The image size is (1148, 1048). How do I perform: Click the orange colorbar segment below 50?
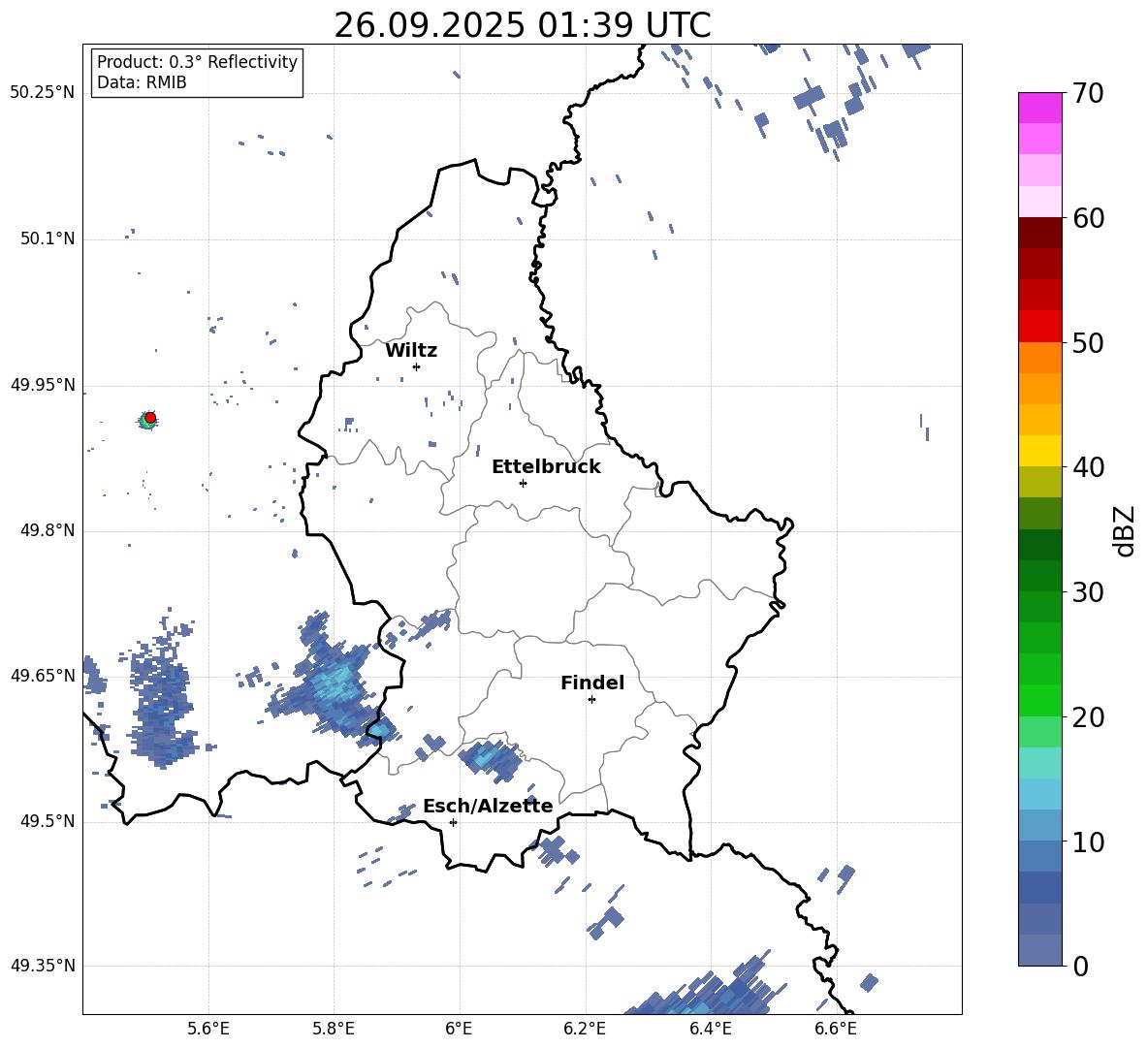coord(1039,358)
